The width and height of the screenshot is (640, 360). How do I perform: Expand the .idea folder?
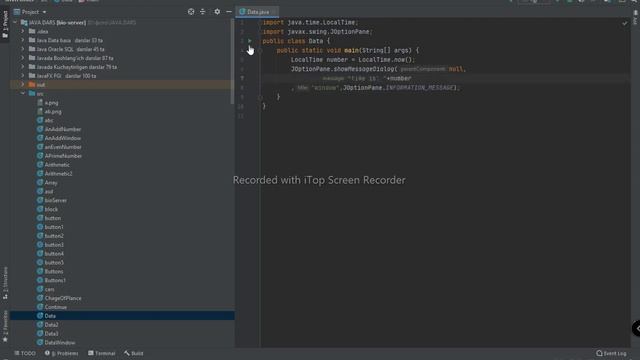[x=23, y=31]
